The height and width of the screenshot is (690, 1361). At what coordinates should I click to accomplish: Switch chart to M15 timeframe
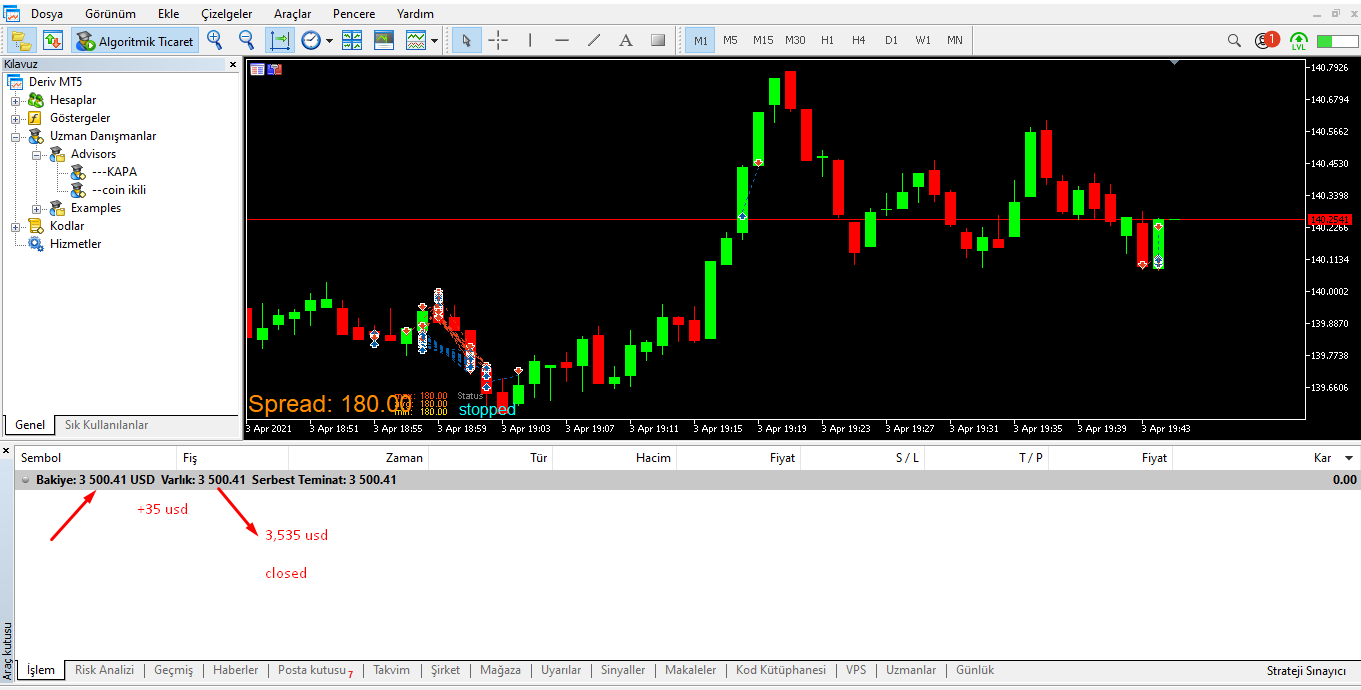[x=763, y=40]
